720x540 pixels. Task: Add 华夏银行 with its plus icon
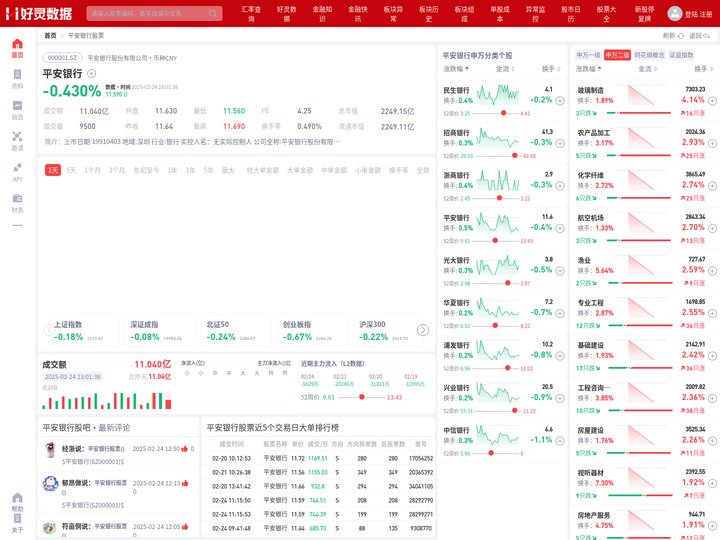pos(560,313)
